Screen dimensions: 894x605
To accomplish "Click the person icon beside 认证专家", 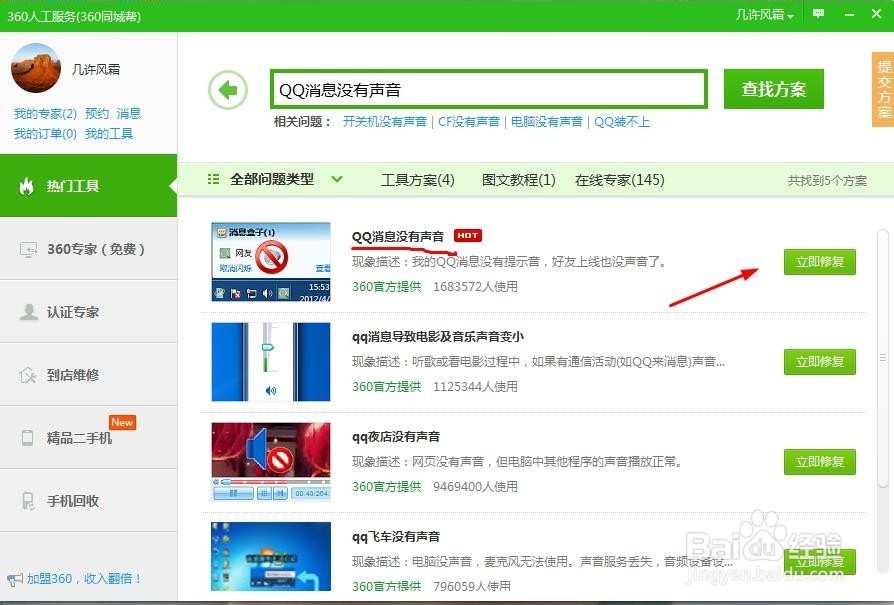I will (x=28, y=312).
